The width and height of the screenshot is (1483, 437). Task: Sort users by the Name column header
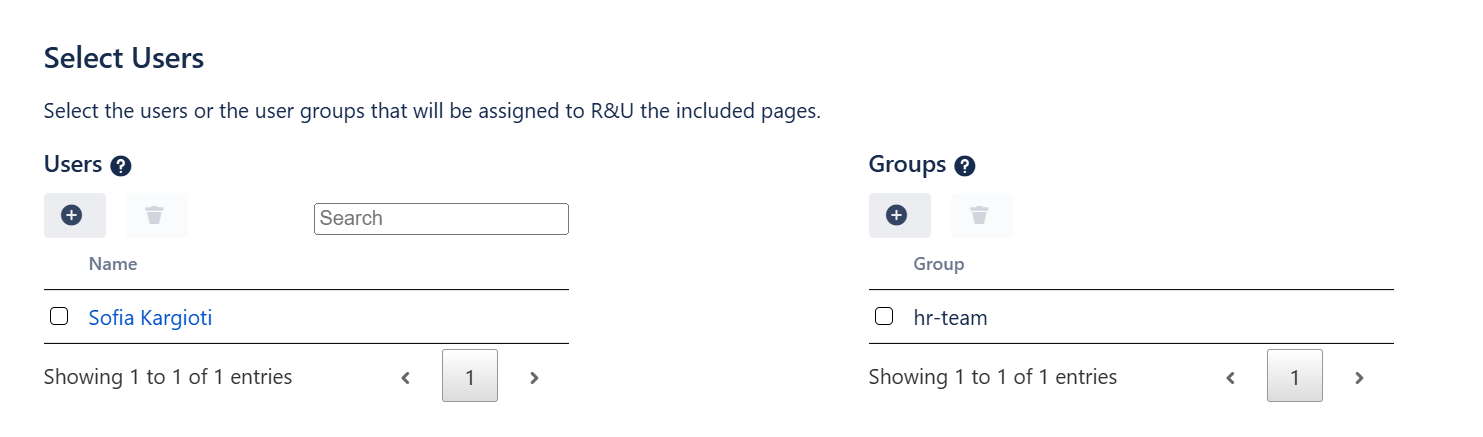point(113,264)
